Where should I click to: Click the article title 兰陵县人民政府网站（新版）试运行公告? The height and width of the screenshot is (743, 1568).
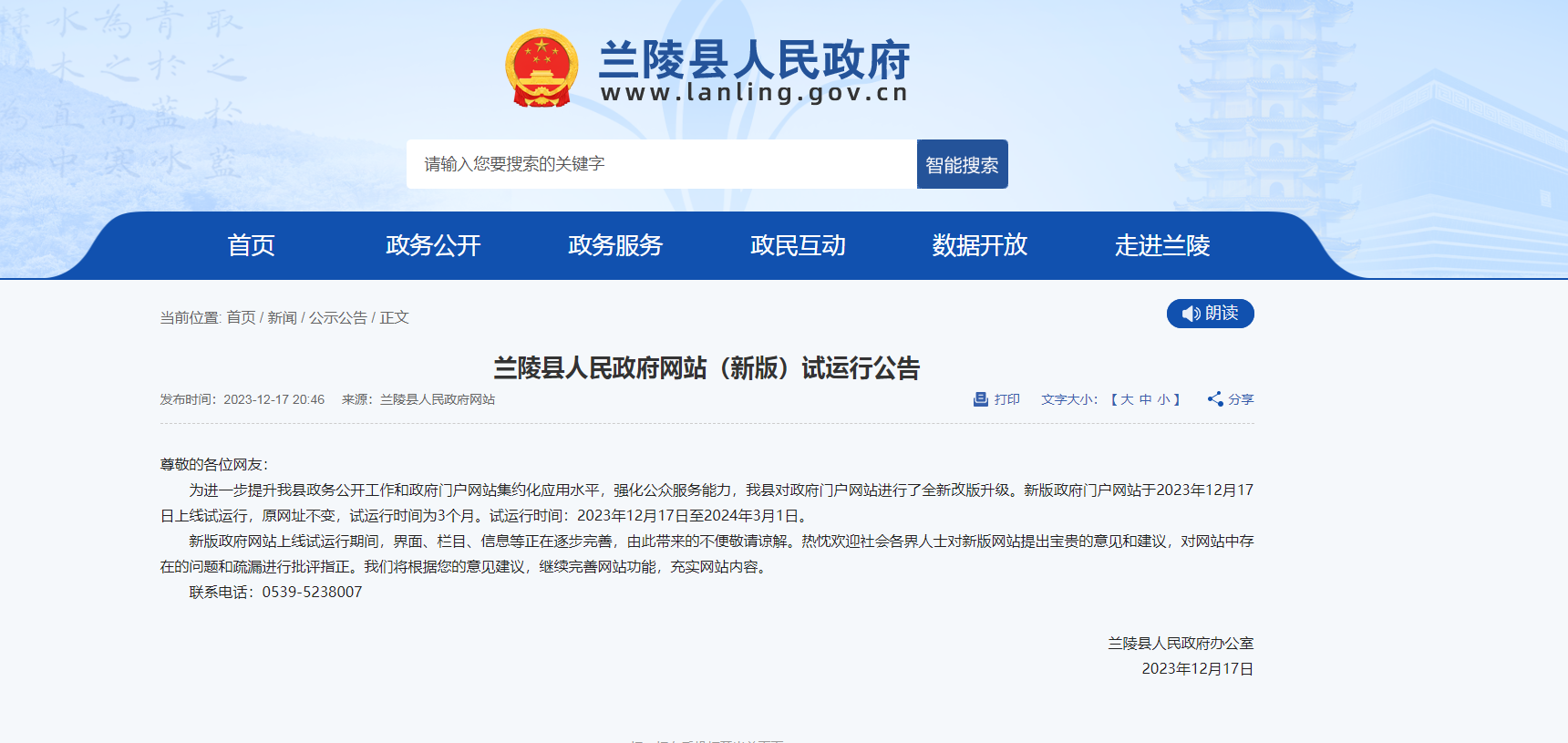707,368
